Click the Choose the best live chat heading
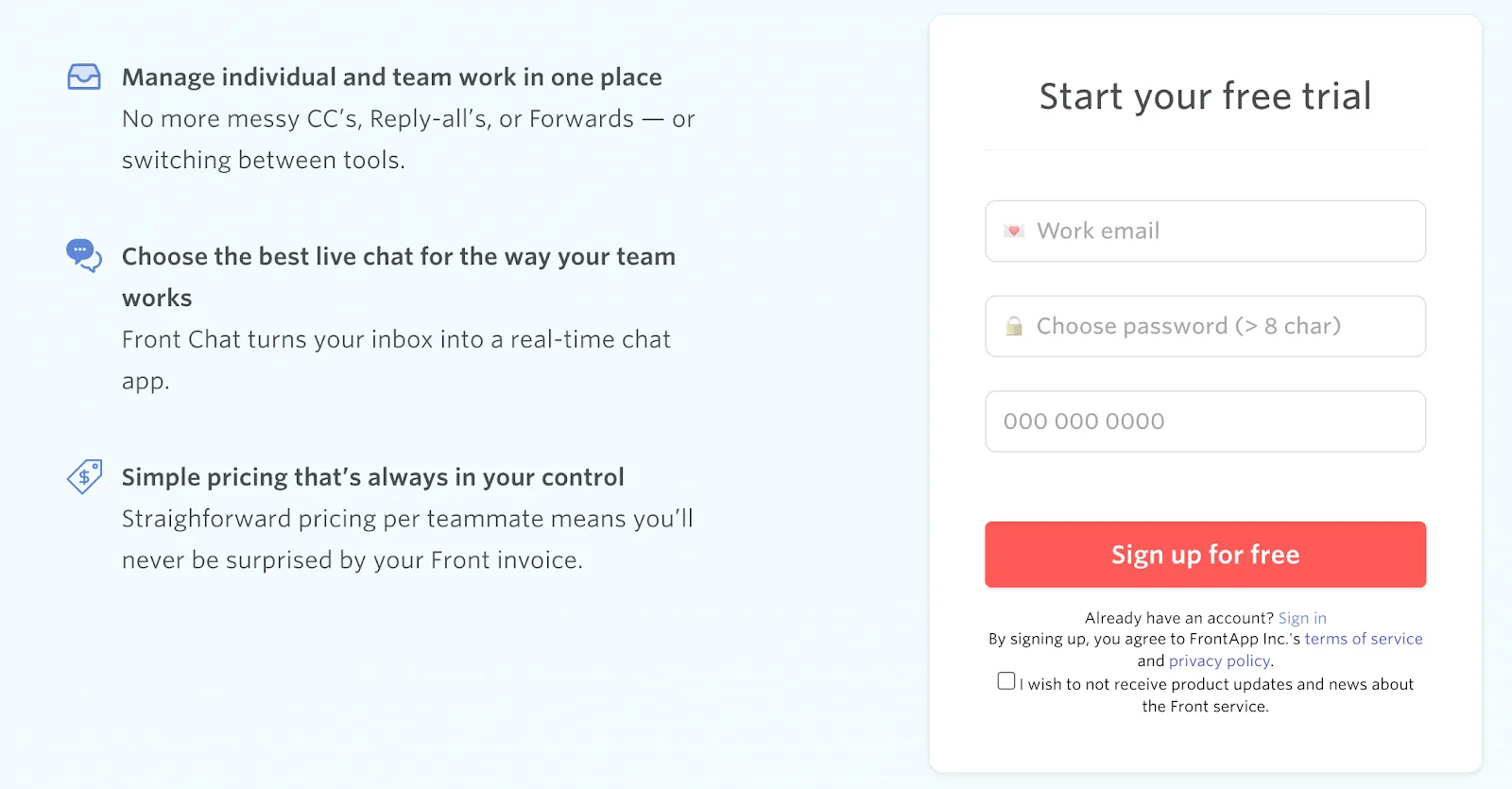This screenshot has height=789, width=1512. 398,256
